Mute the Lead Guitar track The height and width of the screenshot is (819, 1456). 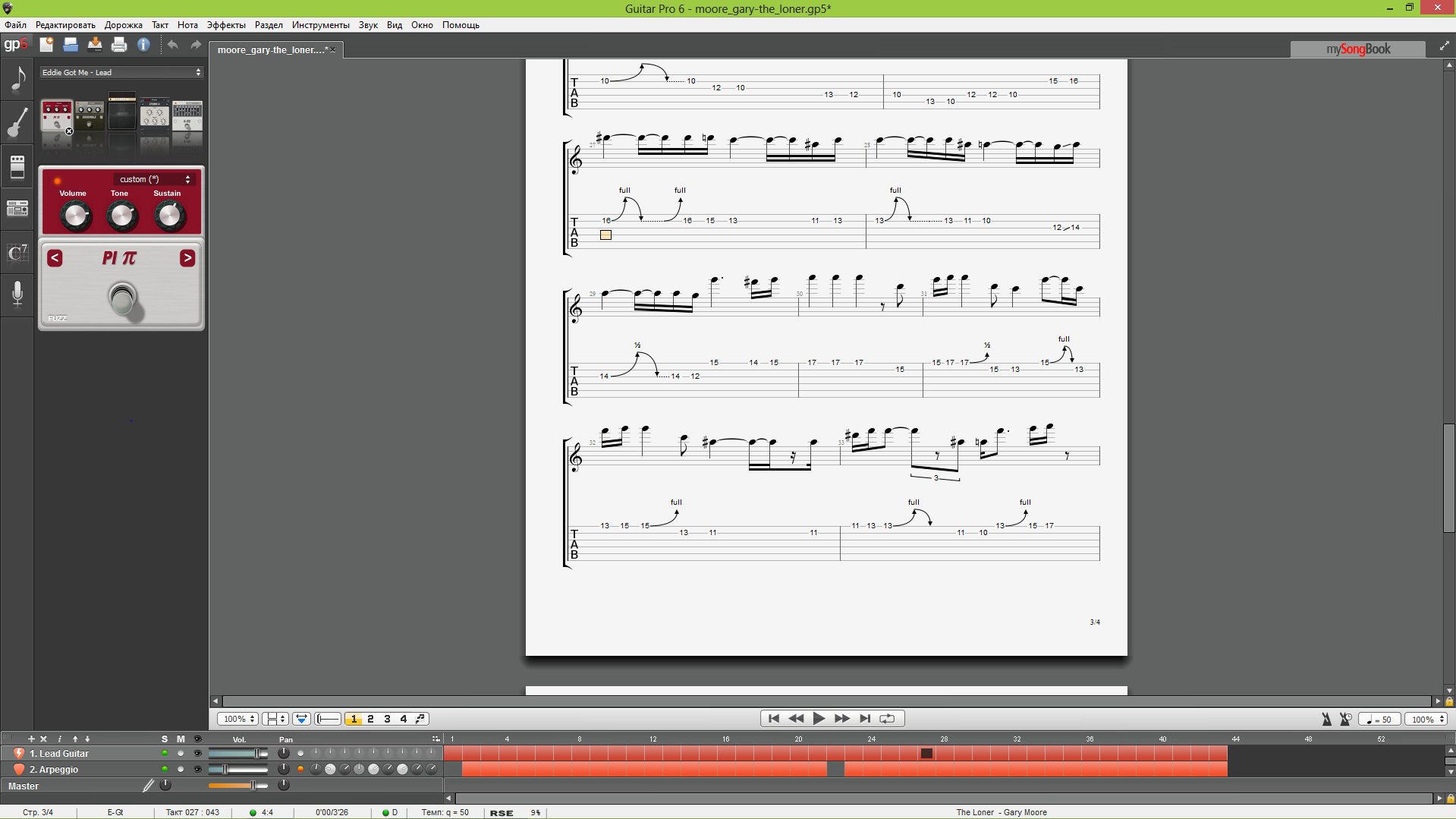[x=181, y=753]
